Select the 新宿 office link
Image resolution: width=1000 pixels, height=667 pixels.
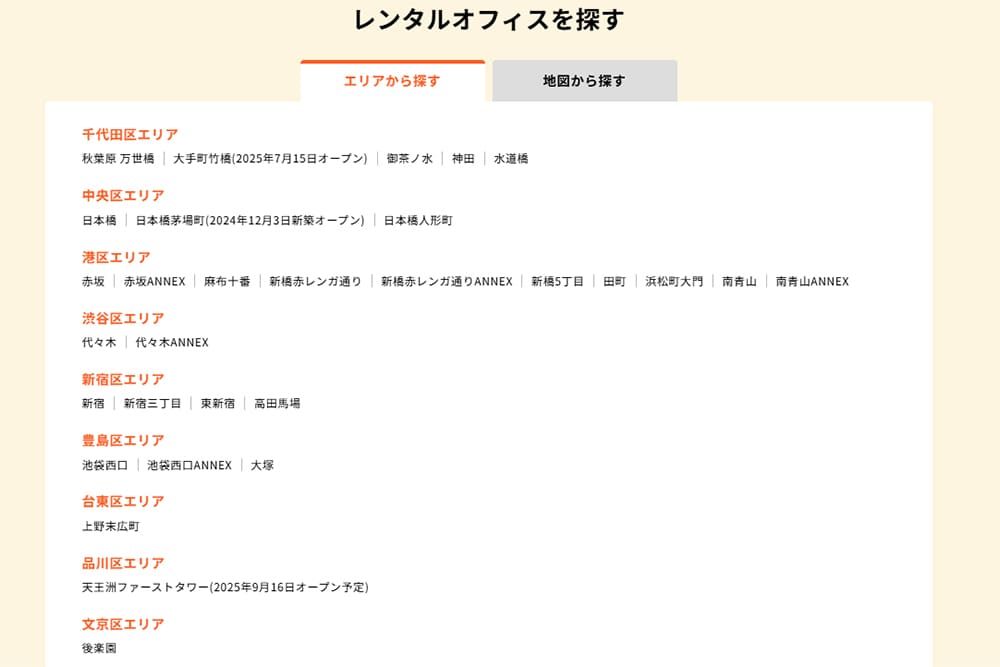93,404
